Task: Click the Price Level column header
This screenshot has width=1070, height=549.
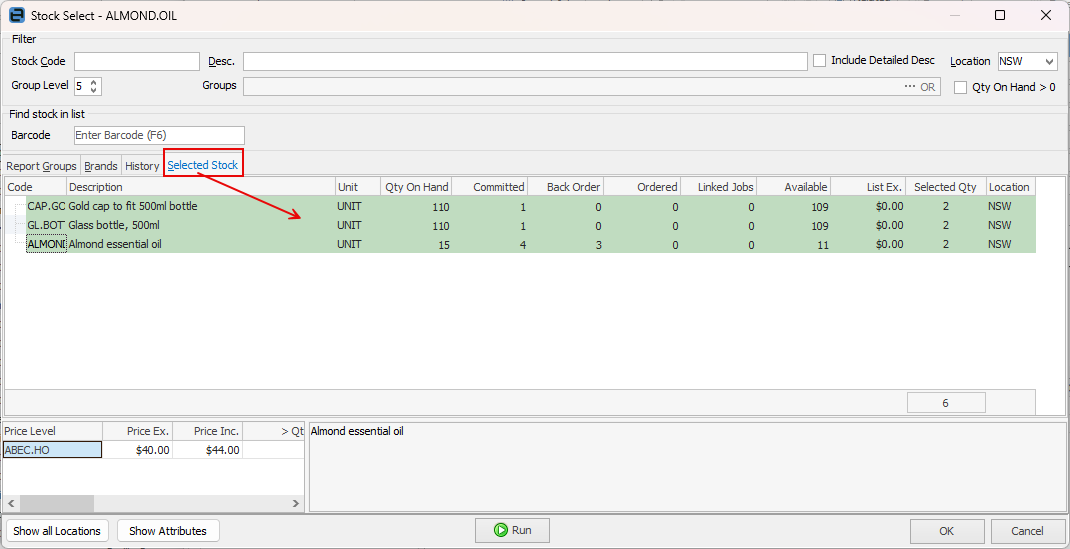Action: [53, 431]
